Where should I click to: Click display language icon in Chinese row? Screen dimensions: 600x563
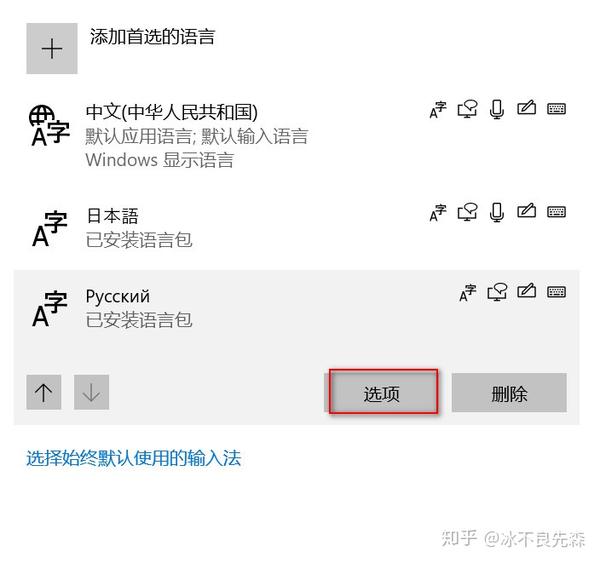click(438, 110)
